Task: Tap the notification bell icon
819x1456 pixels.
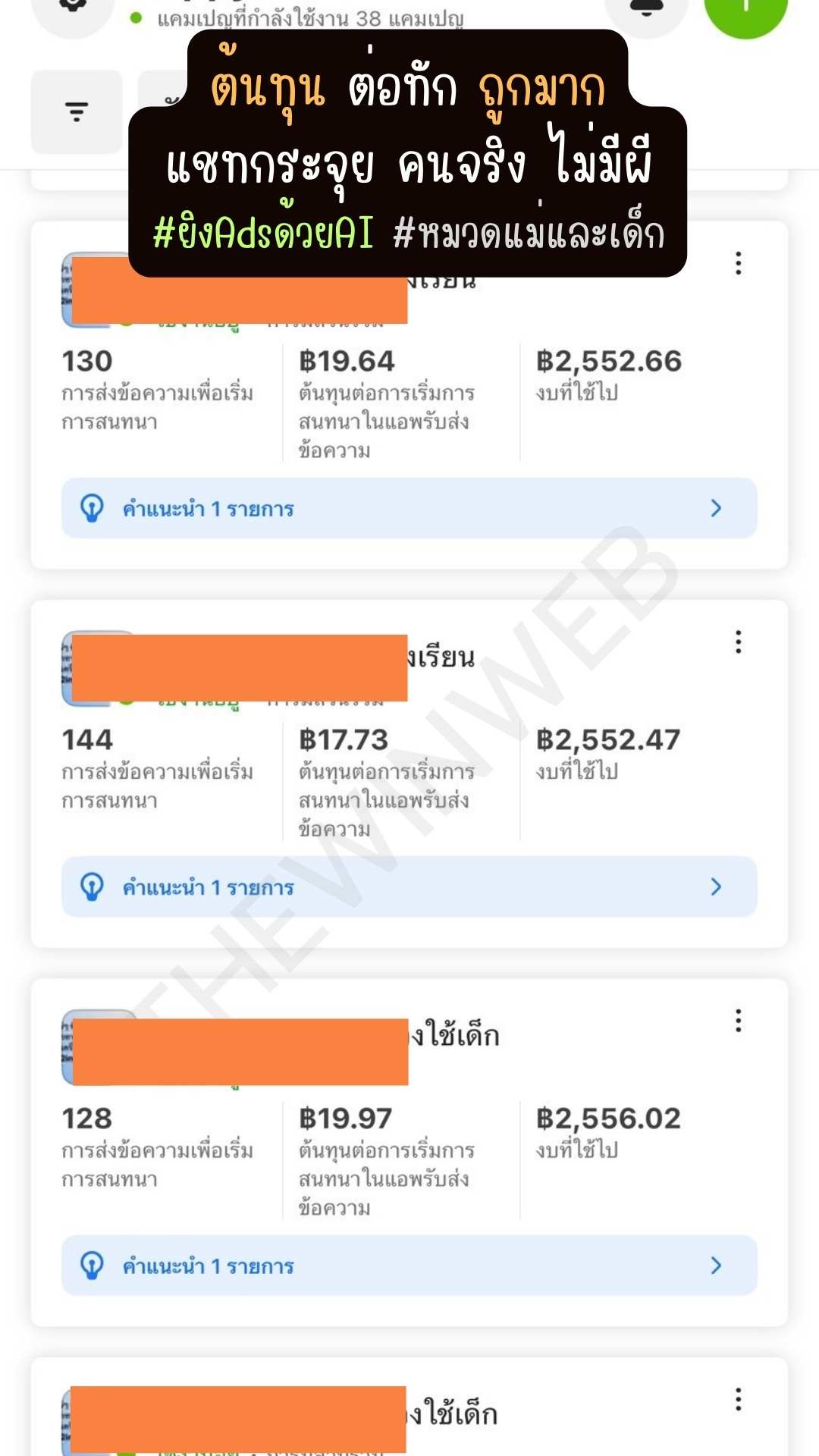Action: 646,9
